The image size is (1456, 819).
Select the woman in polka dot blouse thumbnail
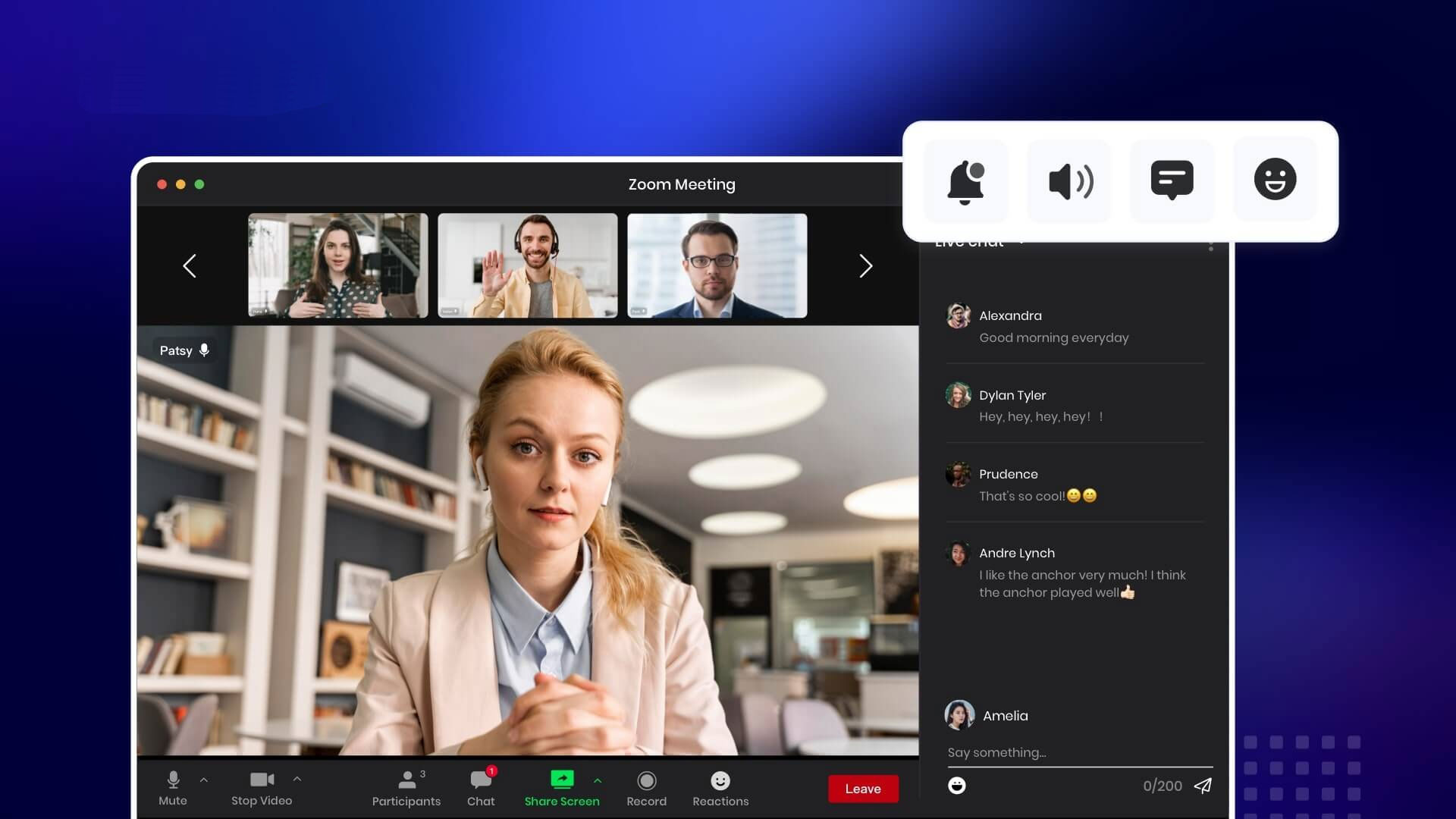coord(338,265)
